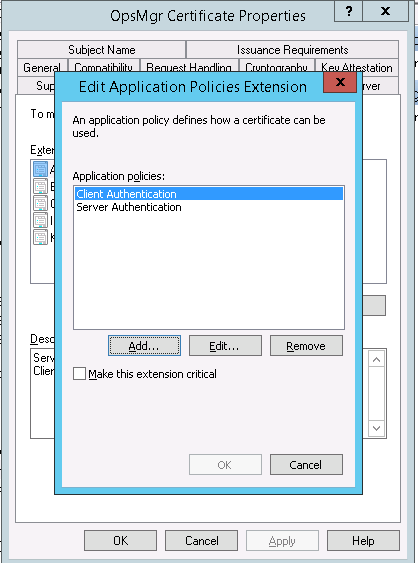This screenshot has width=418, height=563.
Task: Click the first highlighted extension icon in list
Action: (x=40, y=168)
